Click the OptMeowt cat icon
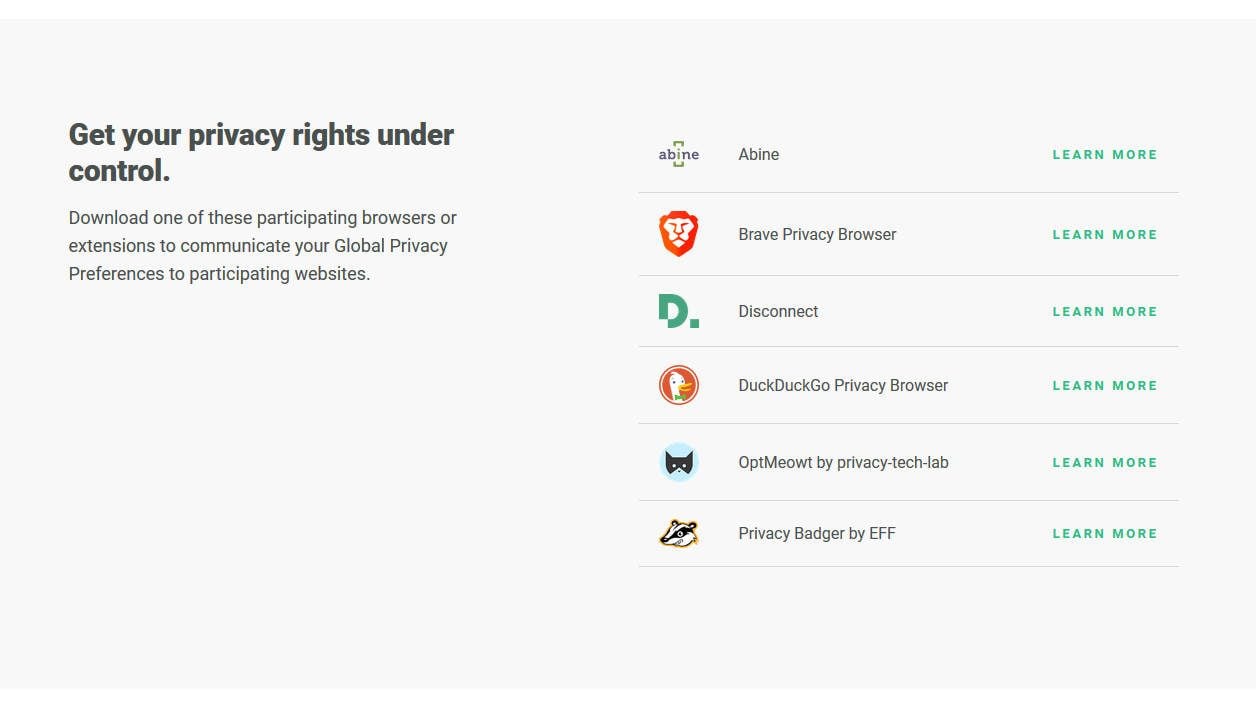The image size is (1256, 708). pyautogui.click(x=679, y=462)
